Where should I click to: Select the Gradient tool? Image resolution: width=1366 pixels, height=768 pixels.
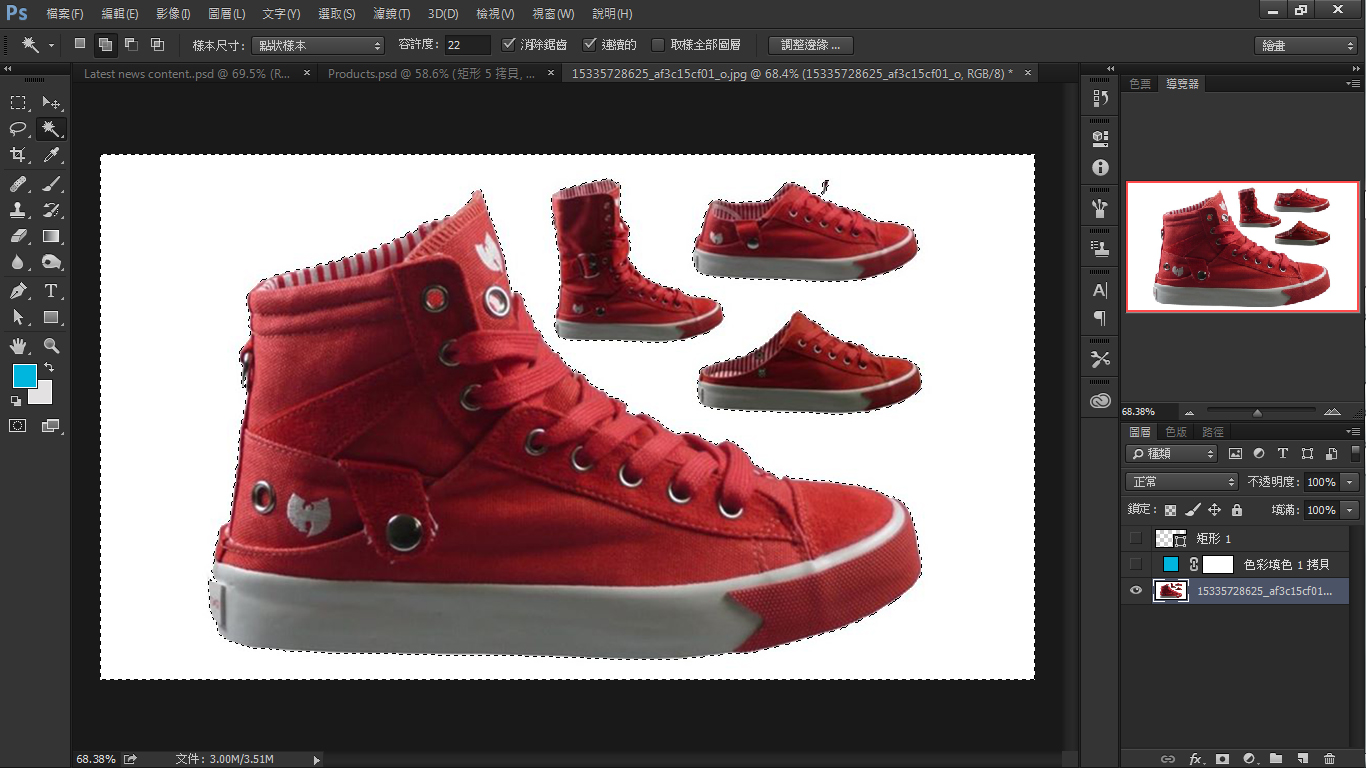[x=51, y=236]
